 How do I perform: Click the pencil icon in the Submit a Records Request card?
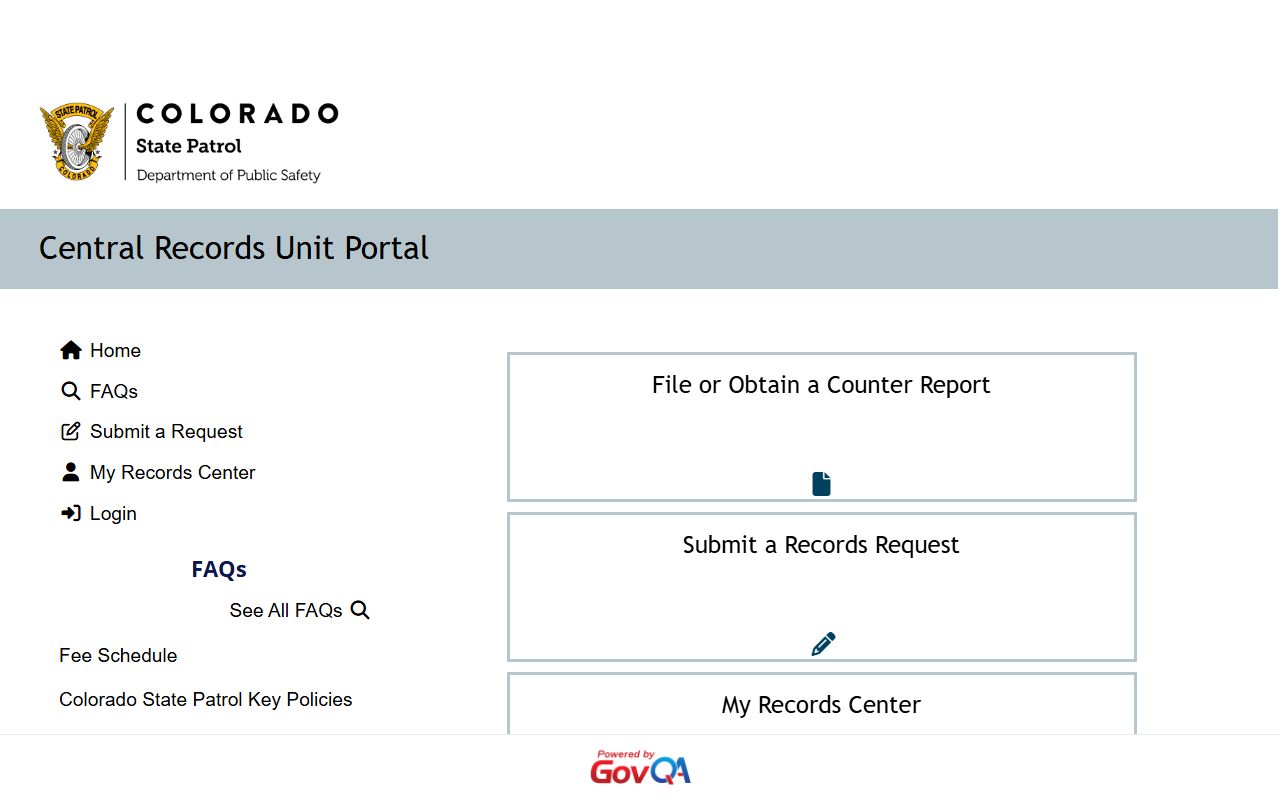click(x=823, y=644)
